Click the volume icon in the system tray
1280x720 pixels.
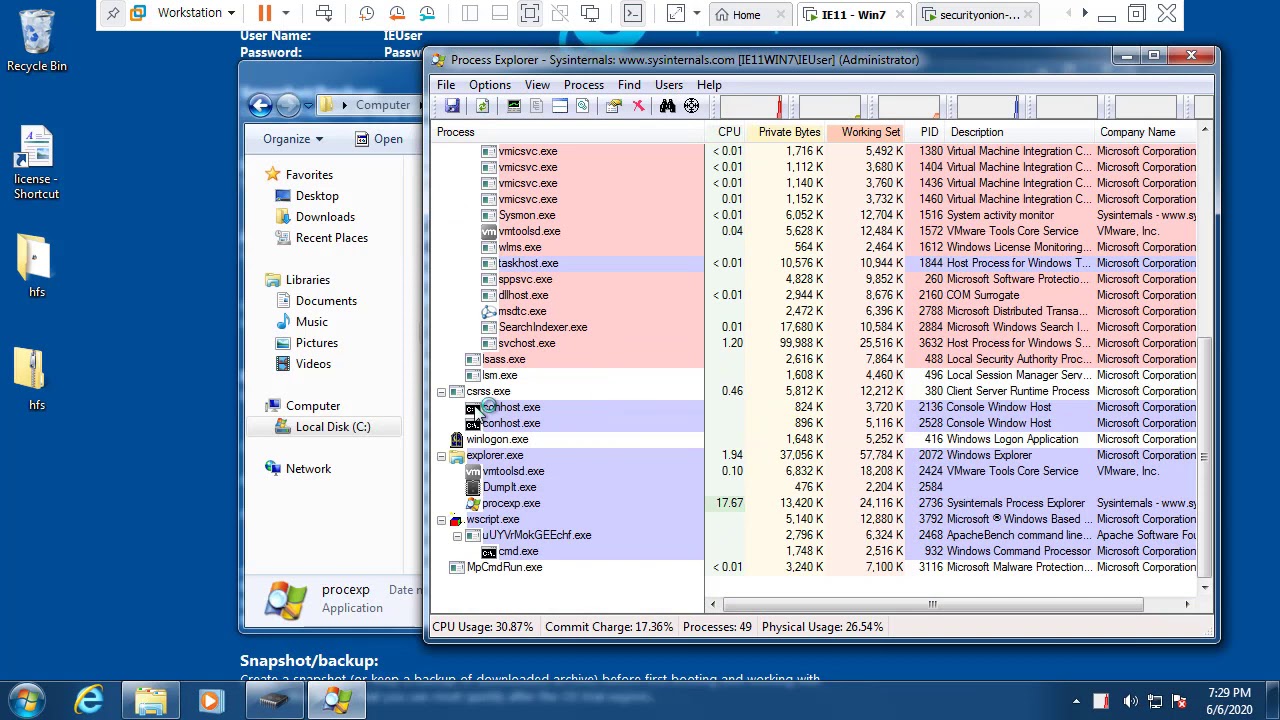coord(1130,701)
